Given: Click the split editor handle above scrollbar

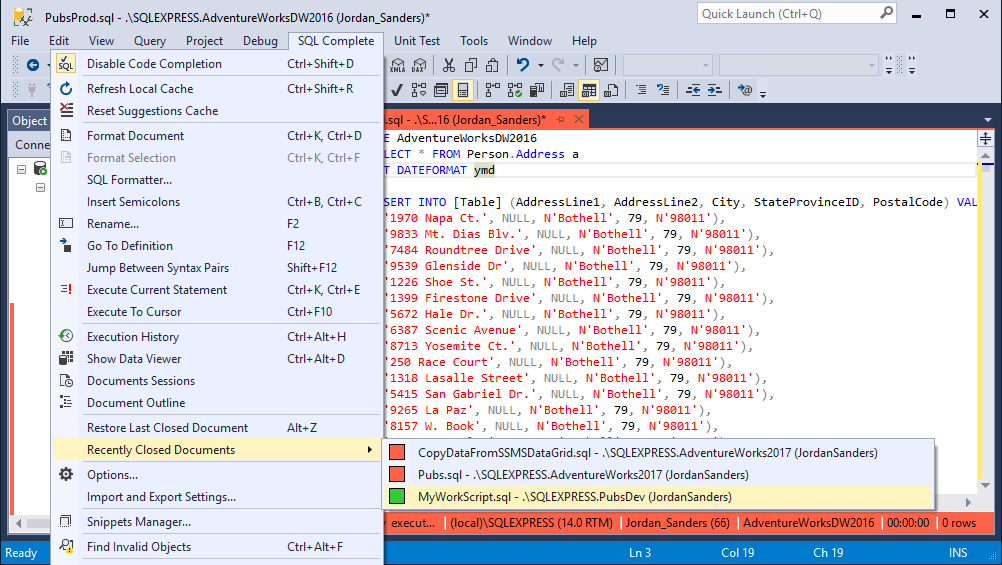Looking at the screenshot, I should pos(985,138).
